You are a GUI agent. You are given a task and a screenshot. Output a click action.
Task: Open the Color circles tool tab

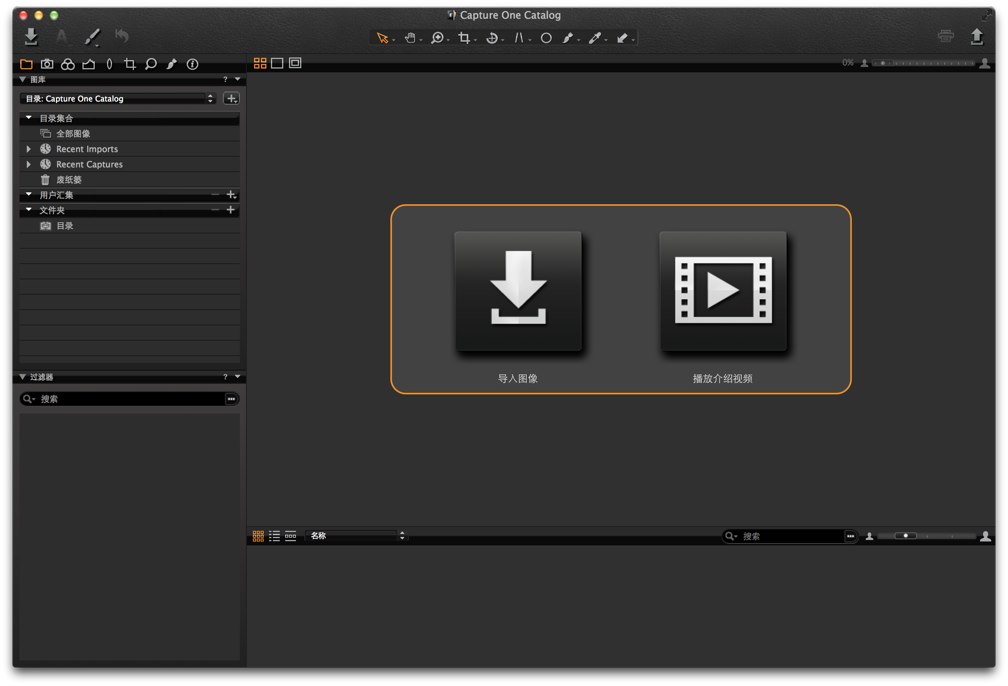[x=68, y=64]
